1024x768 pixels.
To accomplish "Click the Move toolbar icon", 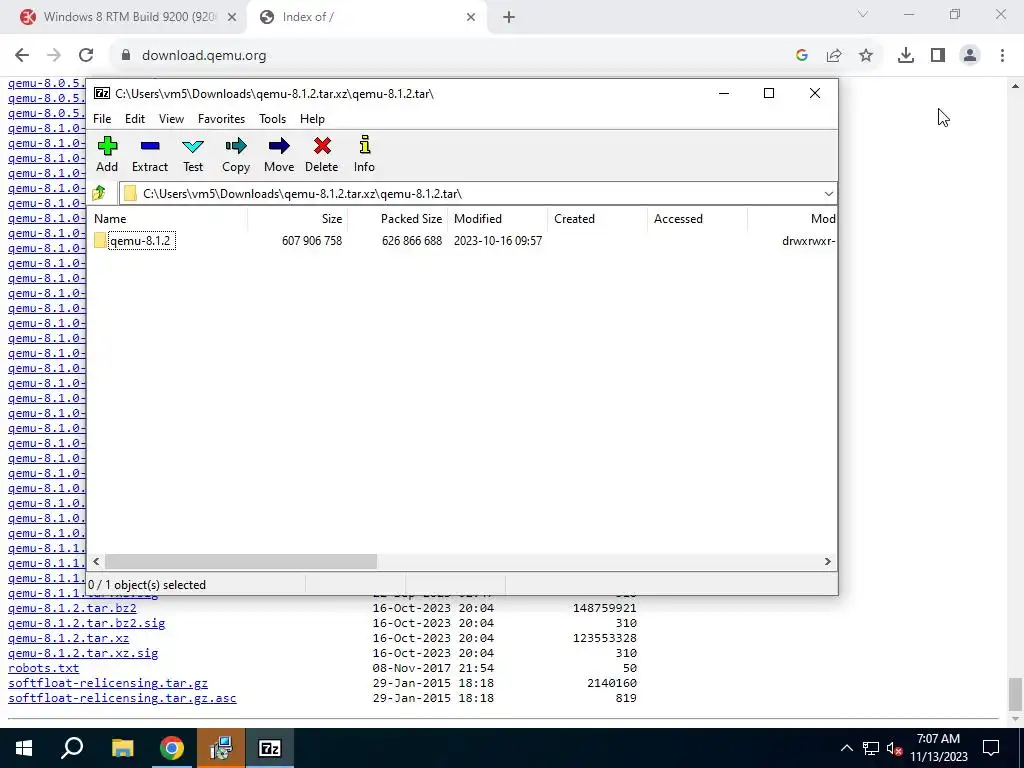I will (279, 154).
